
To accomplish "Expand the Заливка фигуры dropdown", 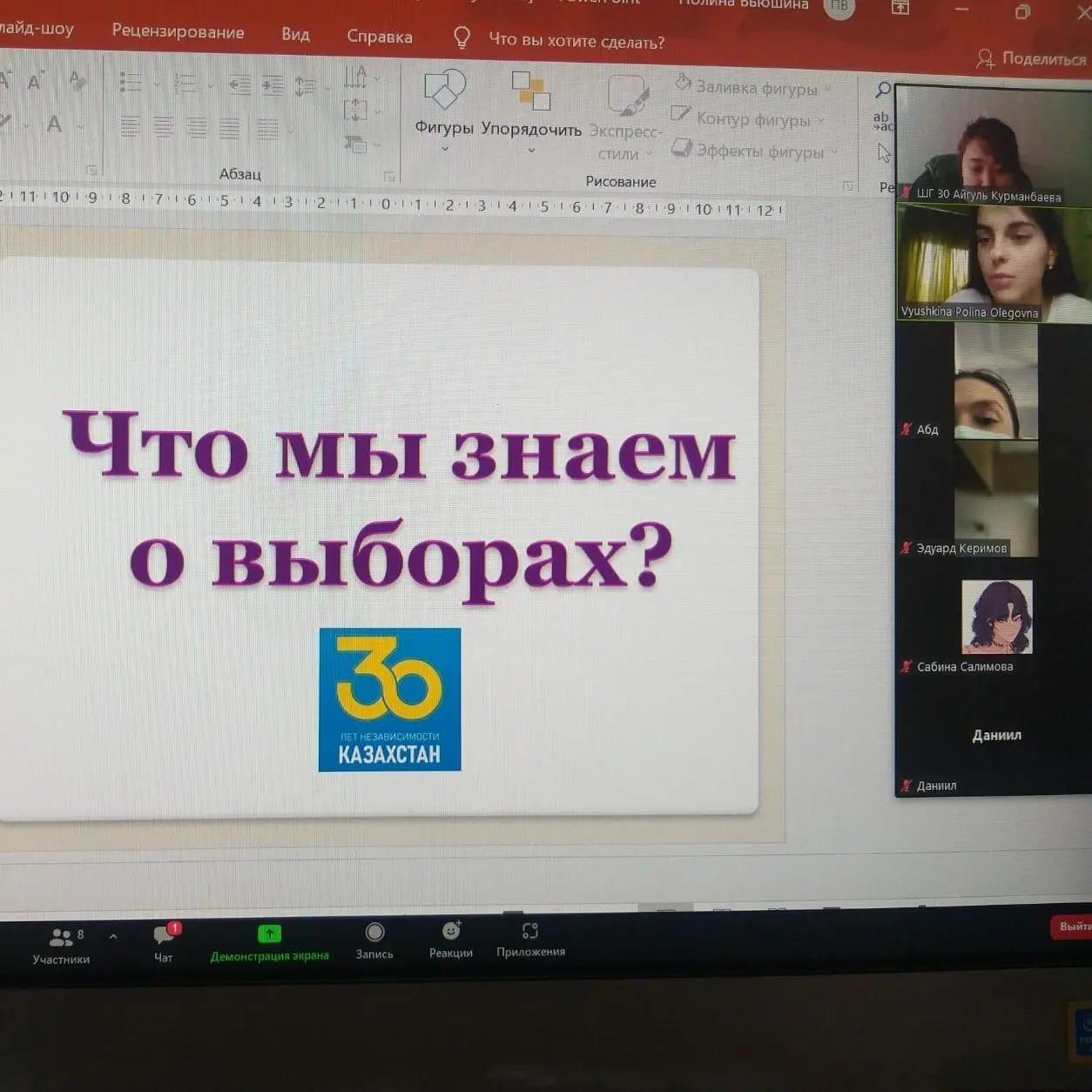I will point(827,89).
